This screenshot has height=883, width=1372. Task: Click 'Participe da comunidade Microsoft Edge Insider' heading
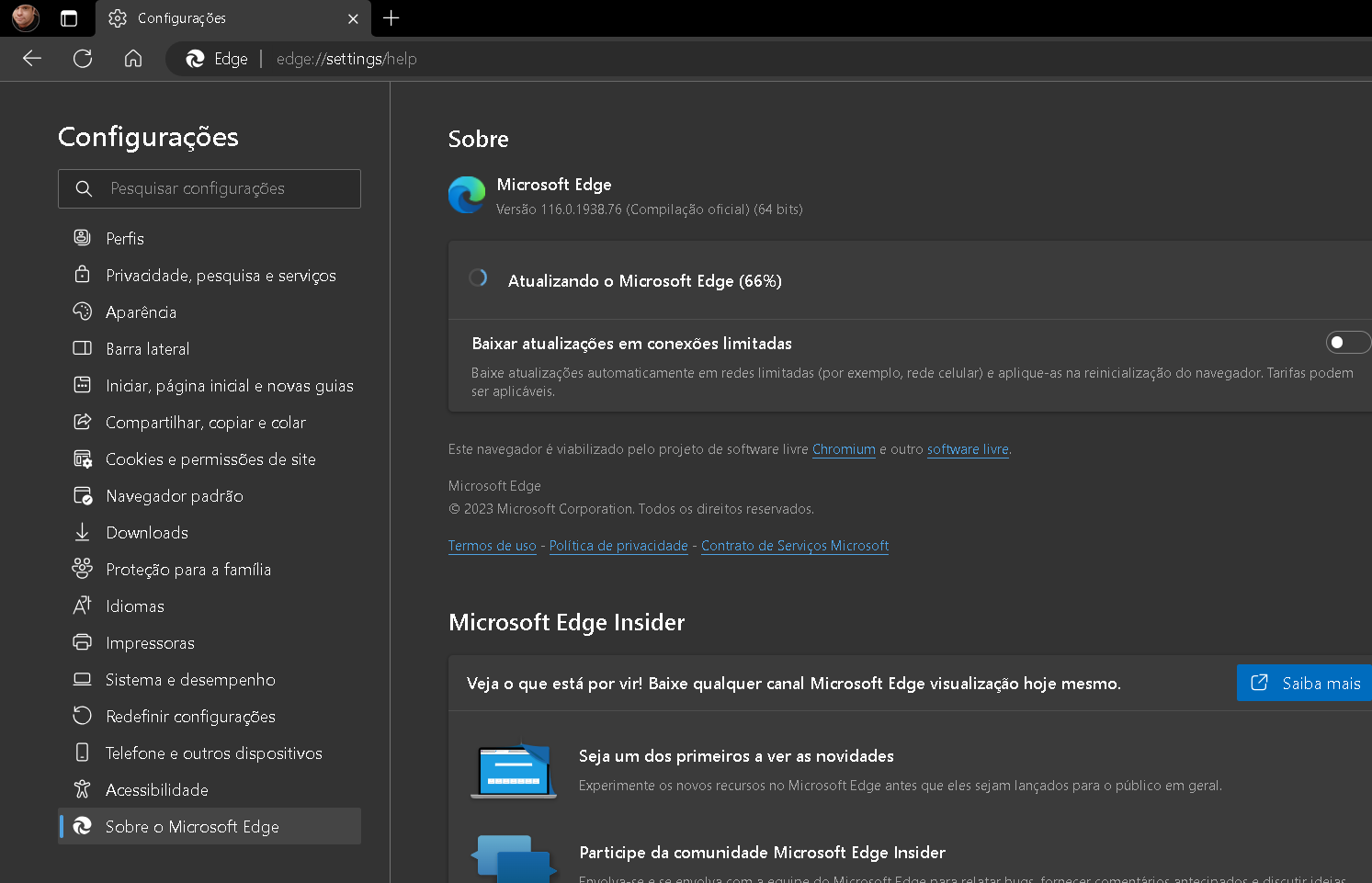(763, 853)
